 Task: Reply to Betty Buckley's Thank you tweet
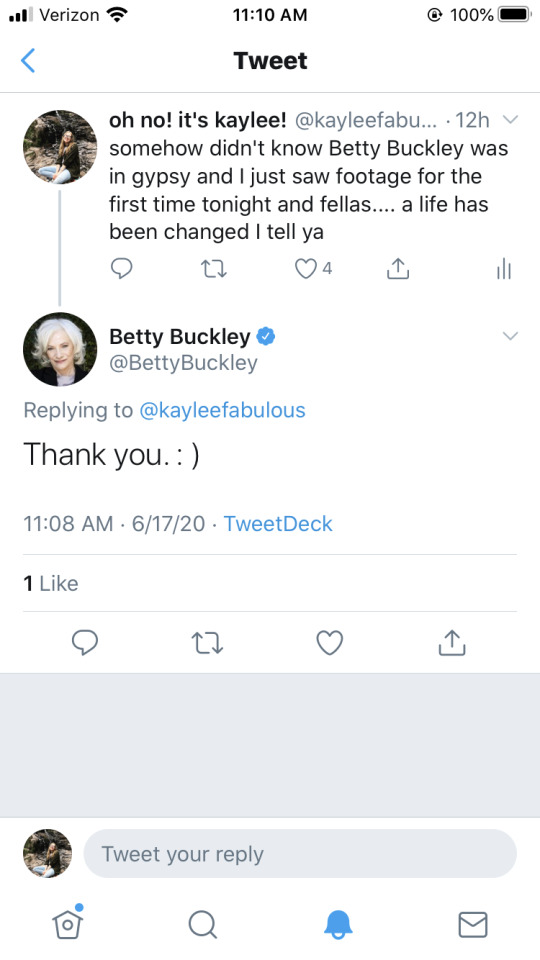[84, 643]
